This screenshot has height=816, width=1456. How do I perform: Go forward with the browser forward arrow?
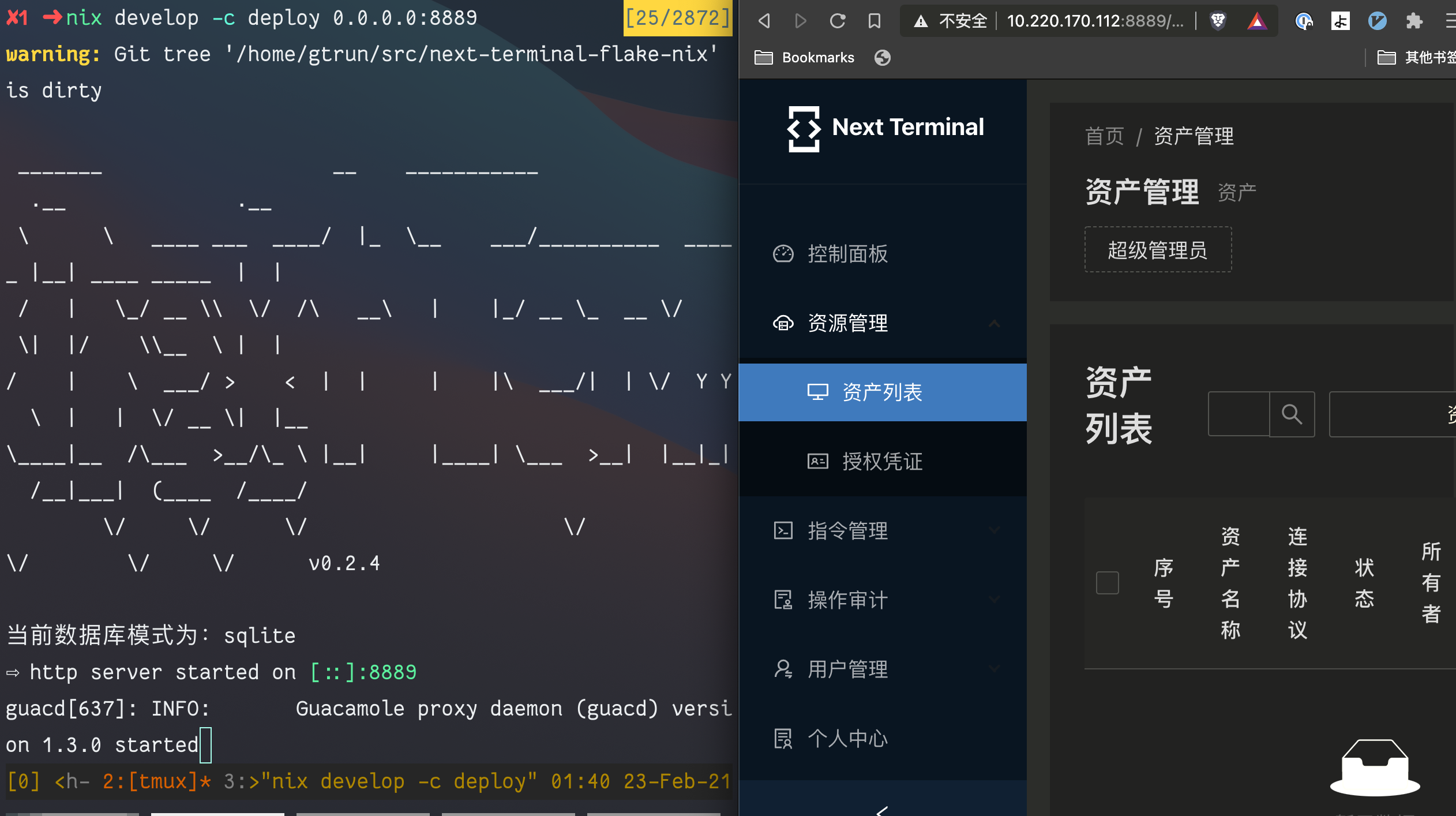click(x=800, y=21)
